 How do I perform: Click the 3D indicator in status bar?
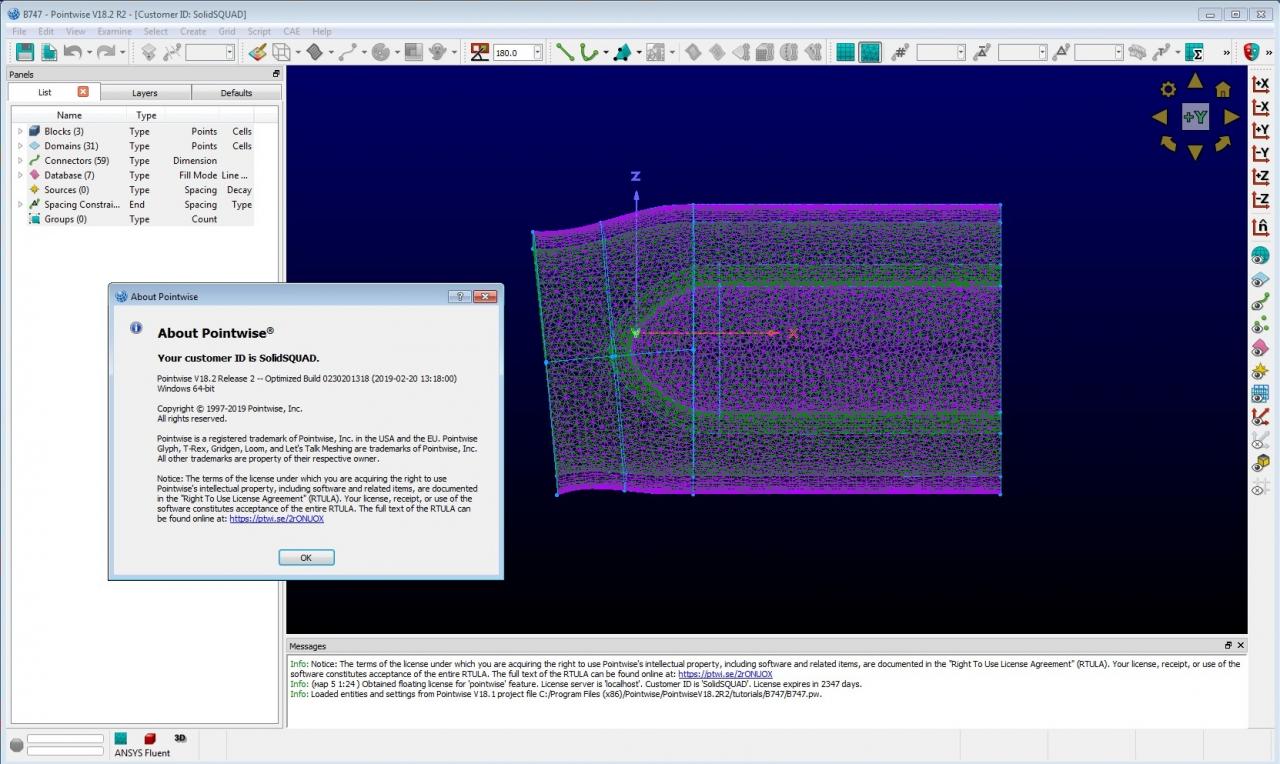(180, 738)
